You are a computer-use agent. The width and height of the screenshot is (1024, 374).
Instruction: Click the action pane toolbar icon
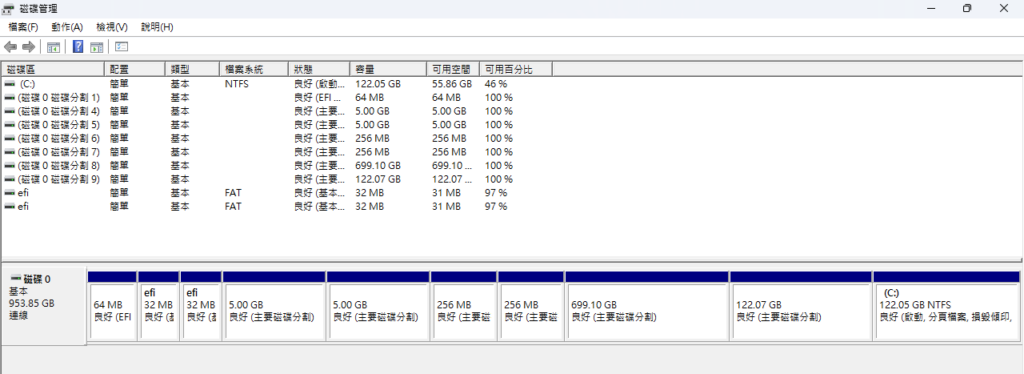point(97,47)
